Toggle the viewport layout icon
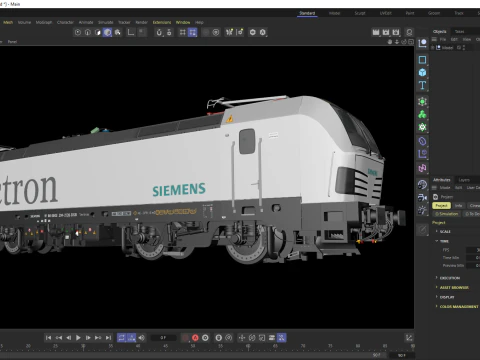 coord(411,42)
